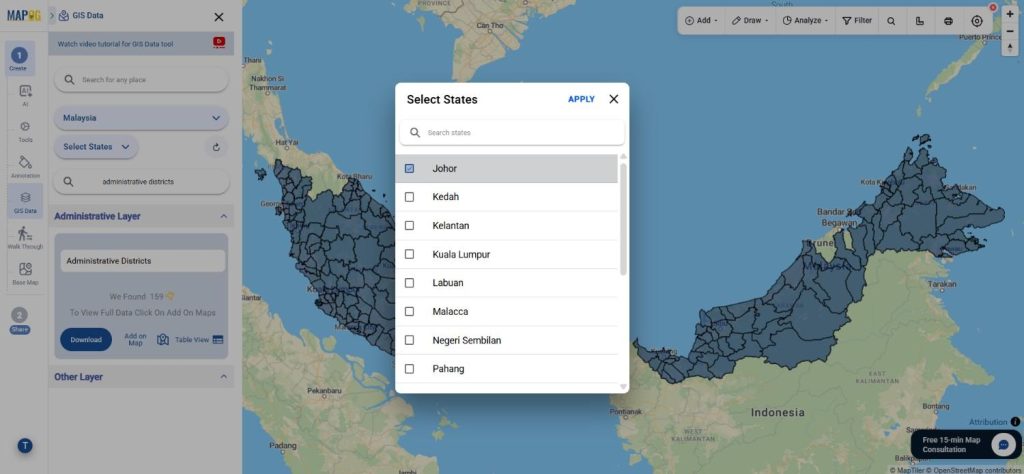Viewport: 1024px width, 474px height.
Task: Open the Walk Through sidebar item
Action: click(x=25, y=238)
